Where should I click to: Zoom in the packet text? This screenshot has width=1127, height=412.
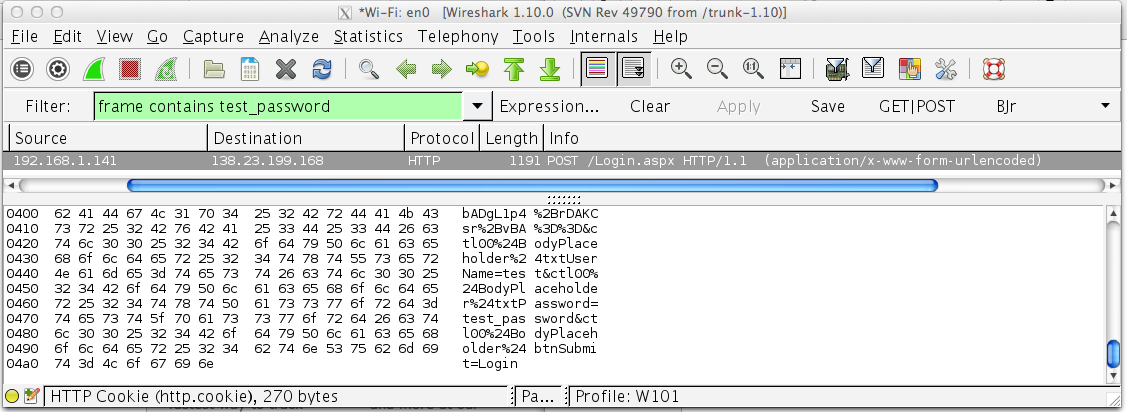681,69
